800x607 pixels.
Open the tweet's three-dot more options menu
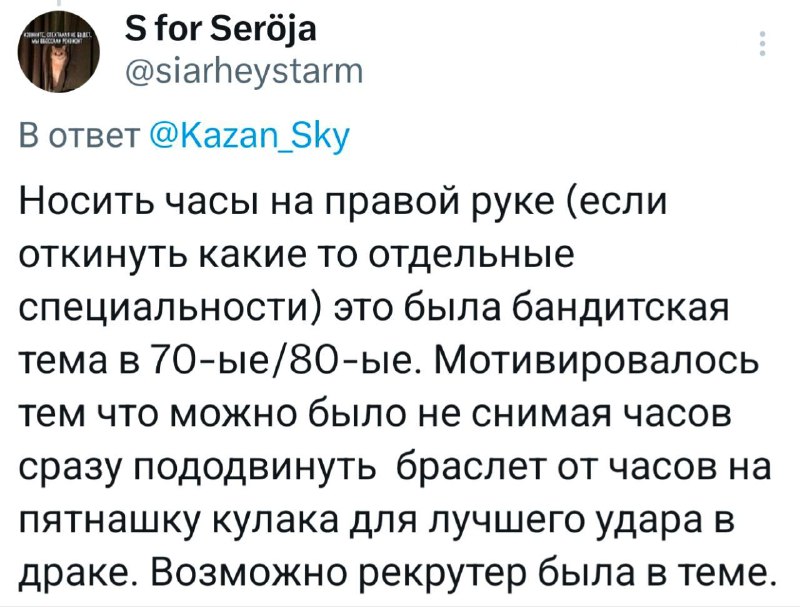762,43
